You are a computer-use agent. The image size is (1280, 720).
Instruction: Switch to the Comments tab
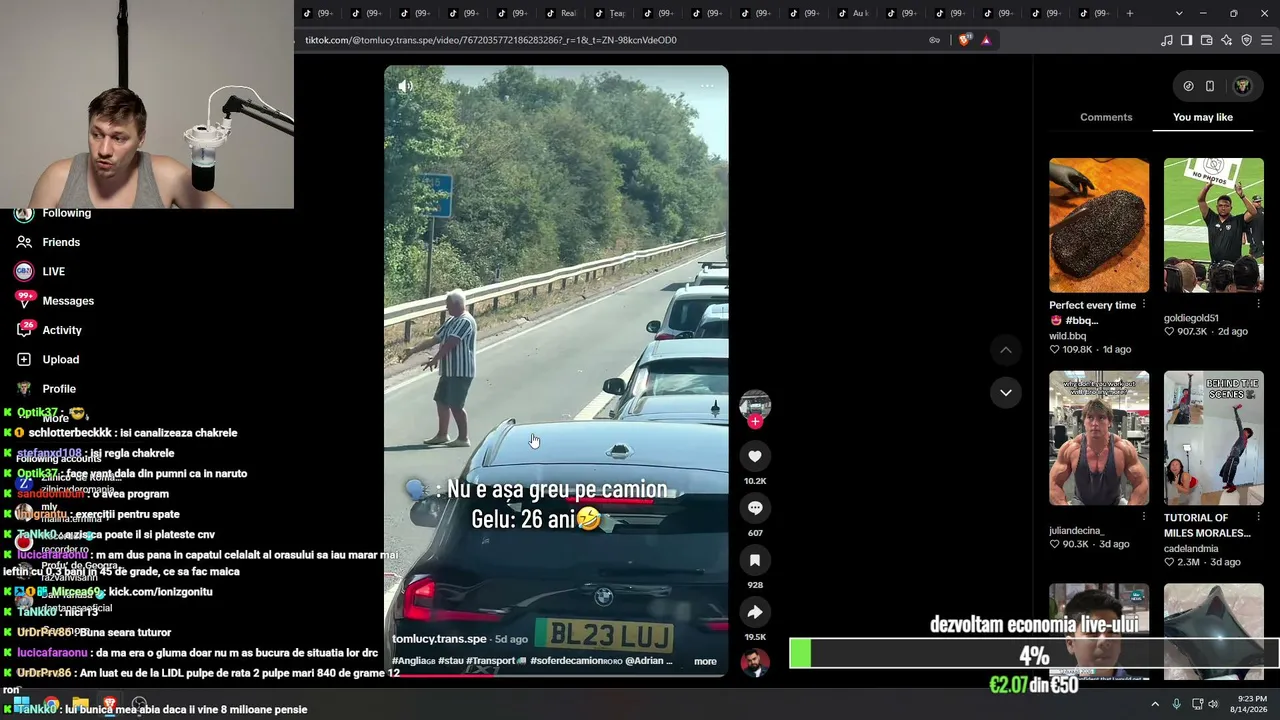tap(1106, 117)
